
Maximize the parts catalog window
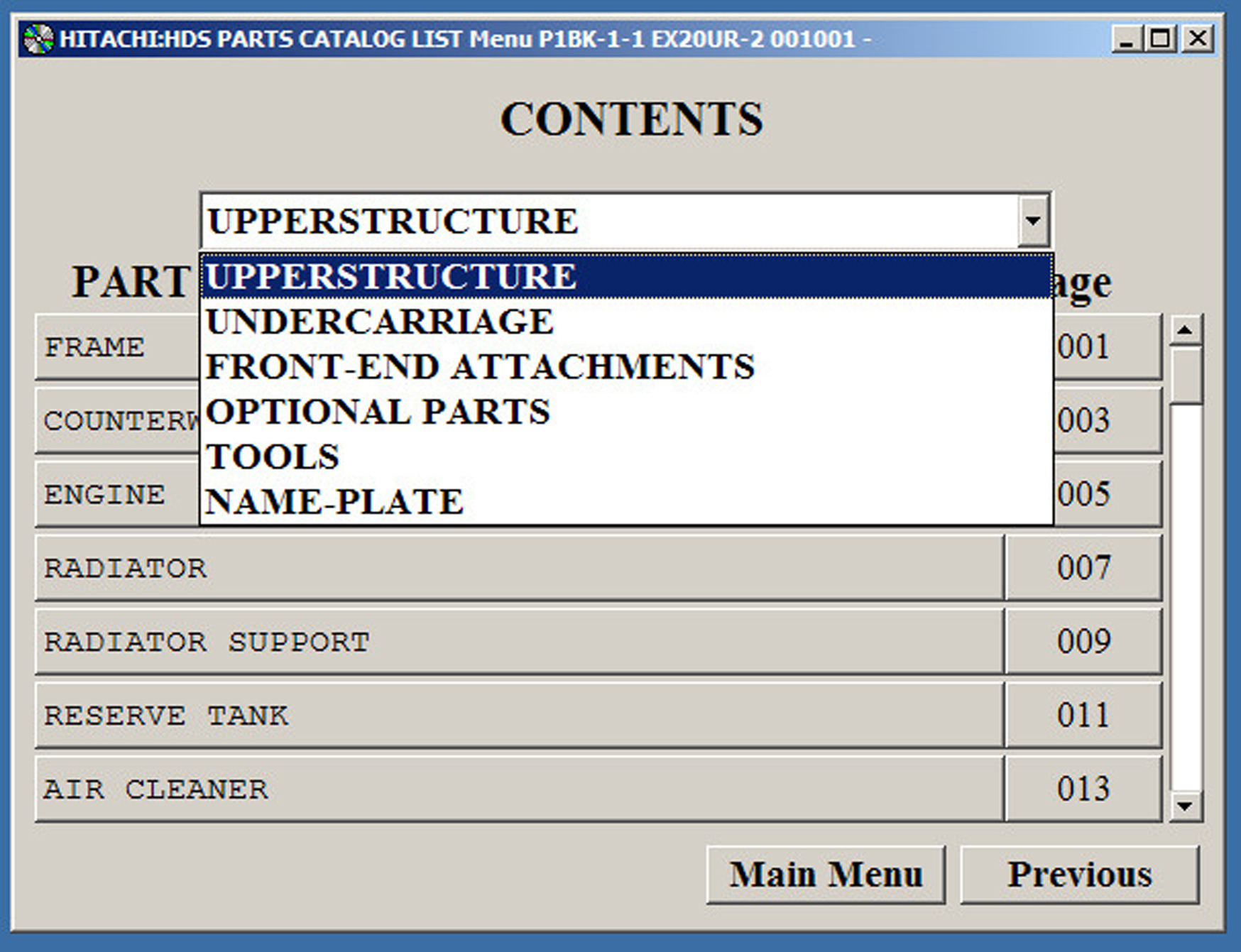(x=1161, y=38)
